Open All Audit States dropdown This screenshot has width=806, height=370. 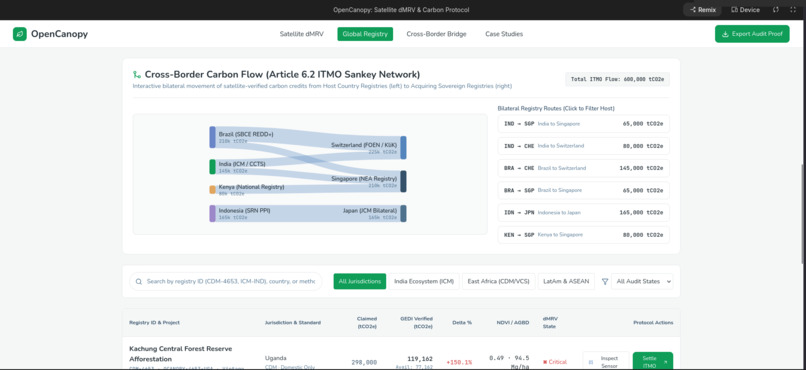[642, 282]
